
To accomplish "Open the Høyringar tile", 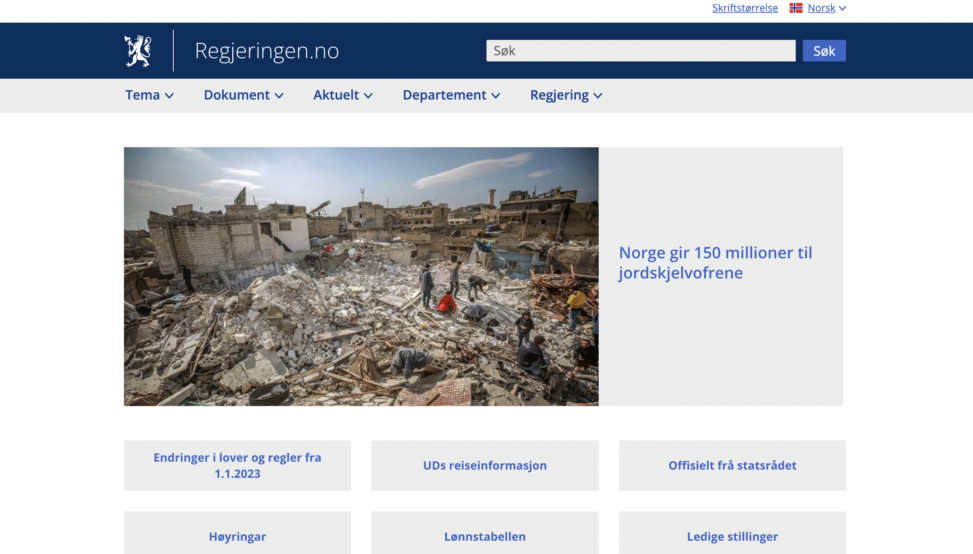I will (x=238, y=534).
